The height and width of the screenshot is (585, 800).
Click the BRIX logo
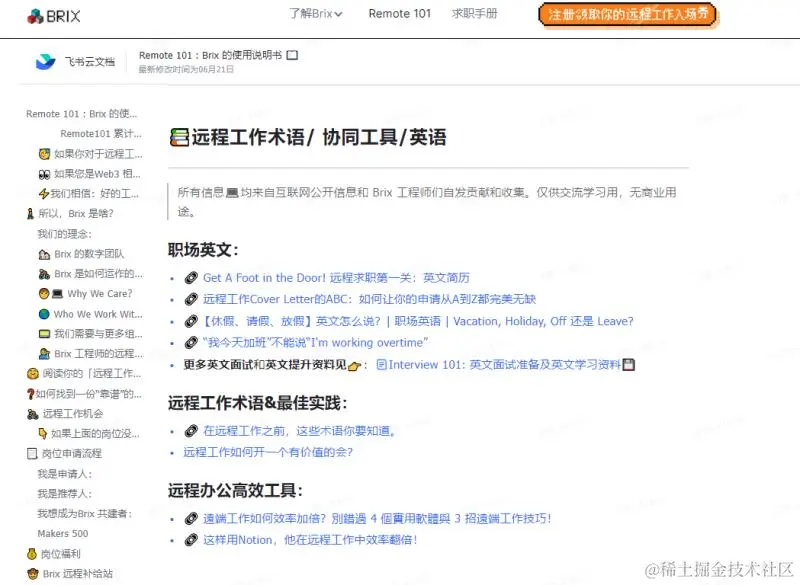coord(54,16)
